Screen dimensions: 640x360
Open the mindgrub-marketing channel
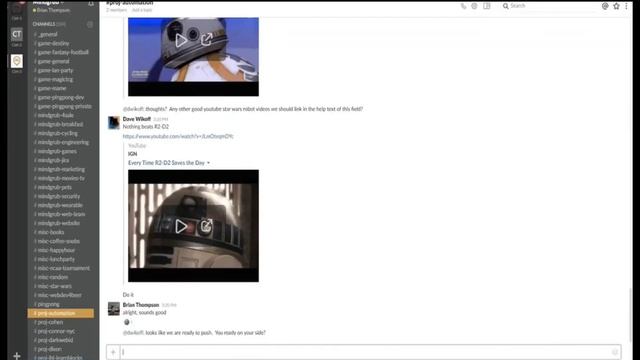[x=60, y=169]
